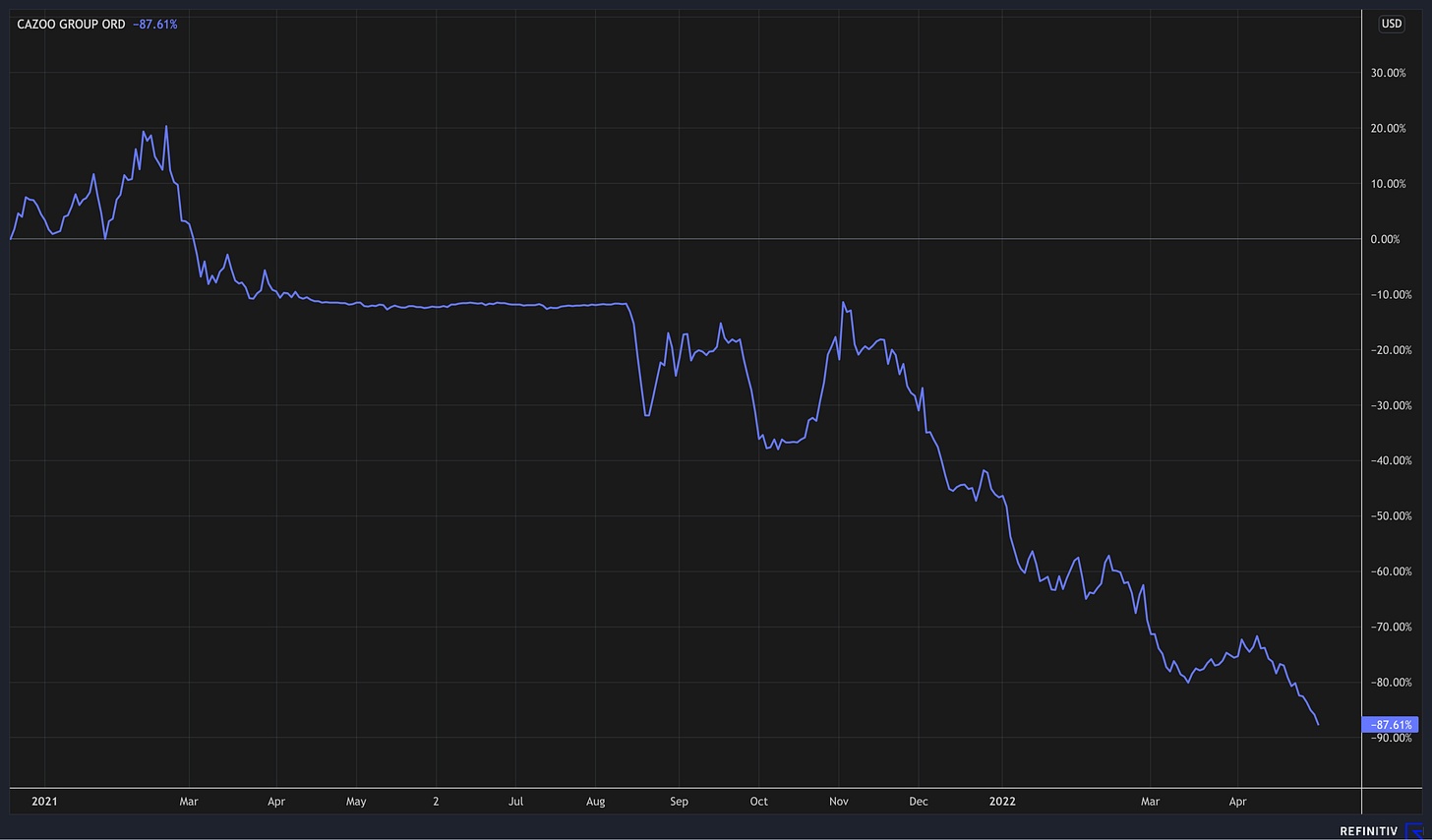Click the Sep time axis label
Viewport: 1432px width, 840px height.
(x=679, y=802)
